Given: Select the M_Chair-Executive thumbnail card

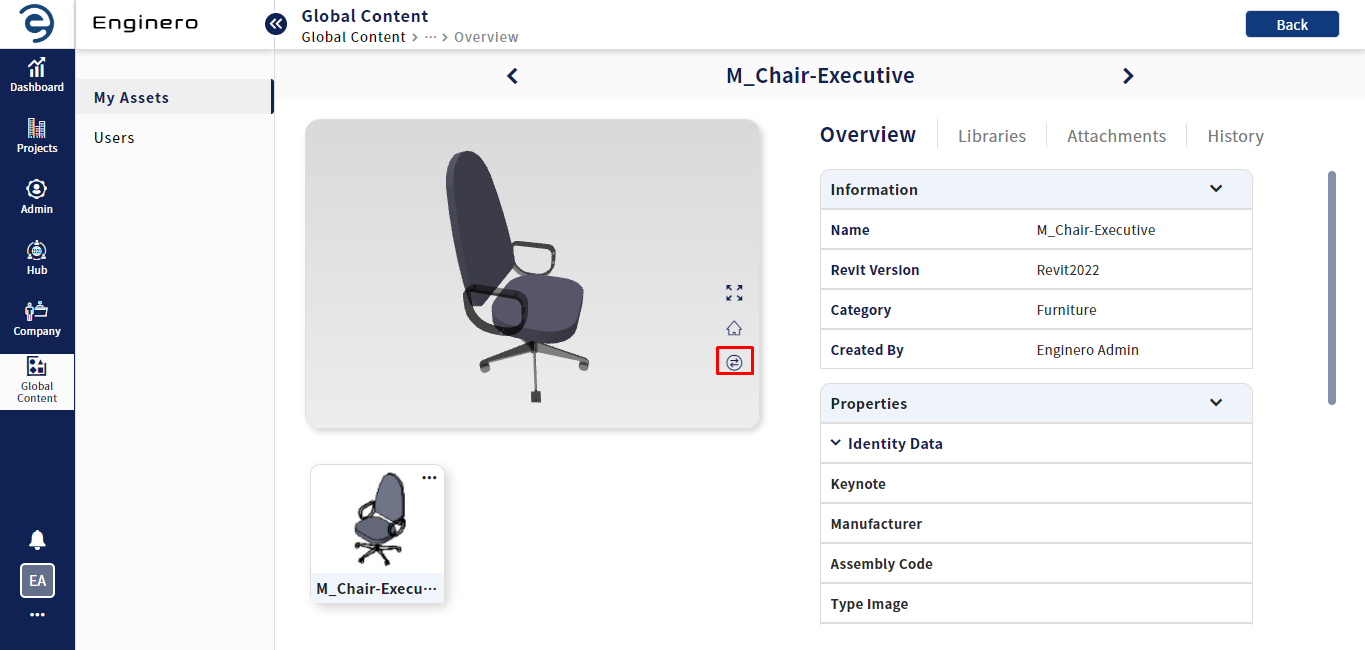Looking at the screenshot, I should (377, 533).
